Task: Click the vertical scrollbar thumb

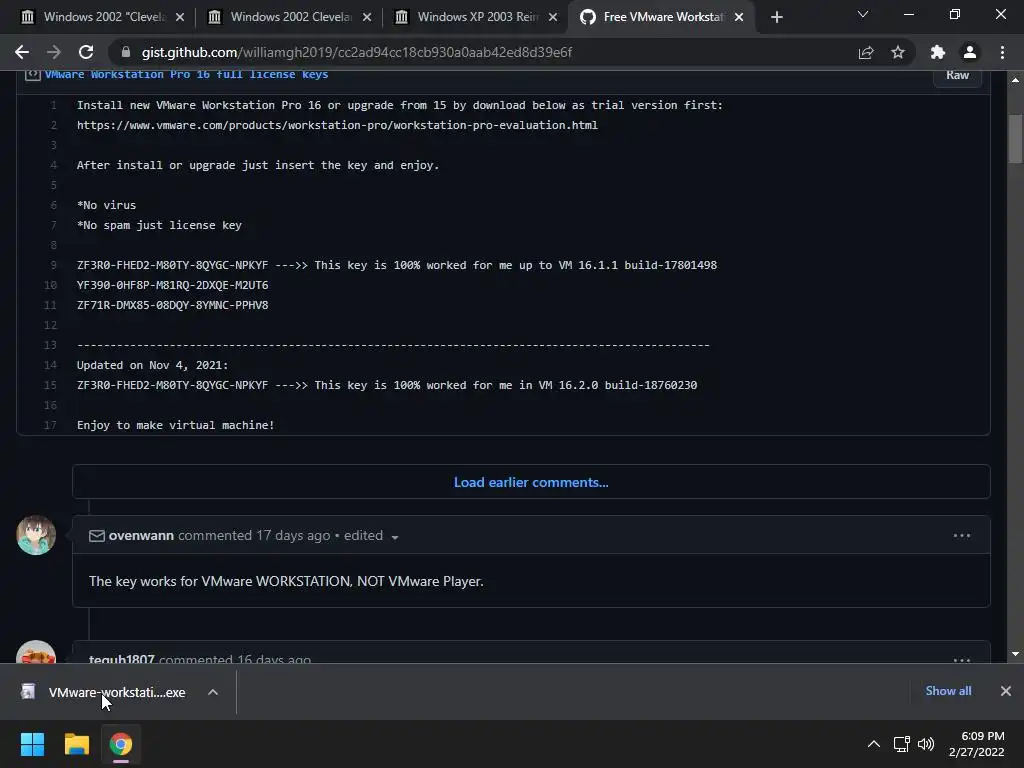Action: 1015,138
